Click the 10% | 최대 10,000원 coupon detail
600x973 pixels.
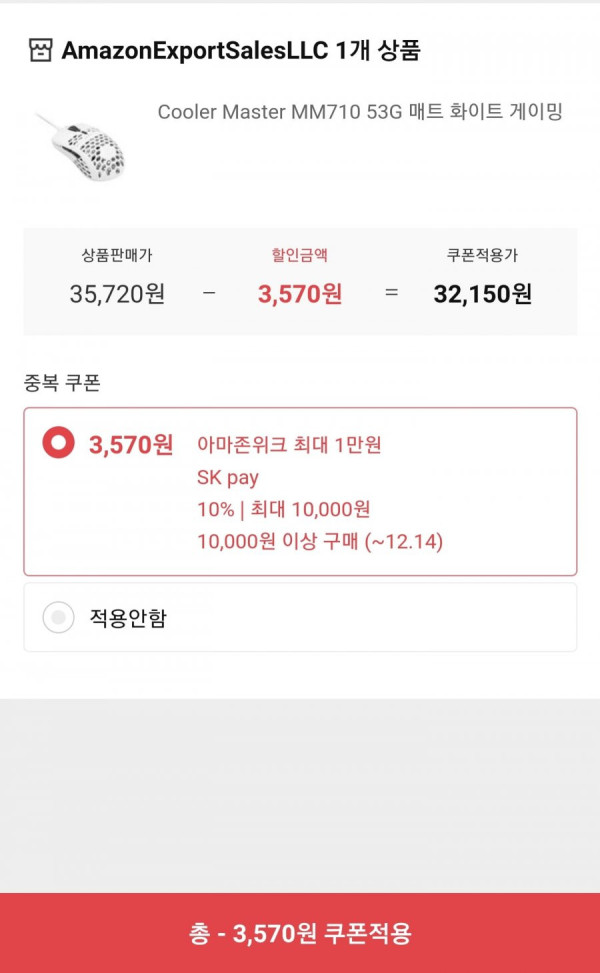point(284,509)
